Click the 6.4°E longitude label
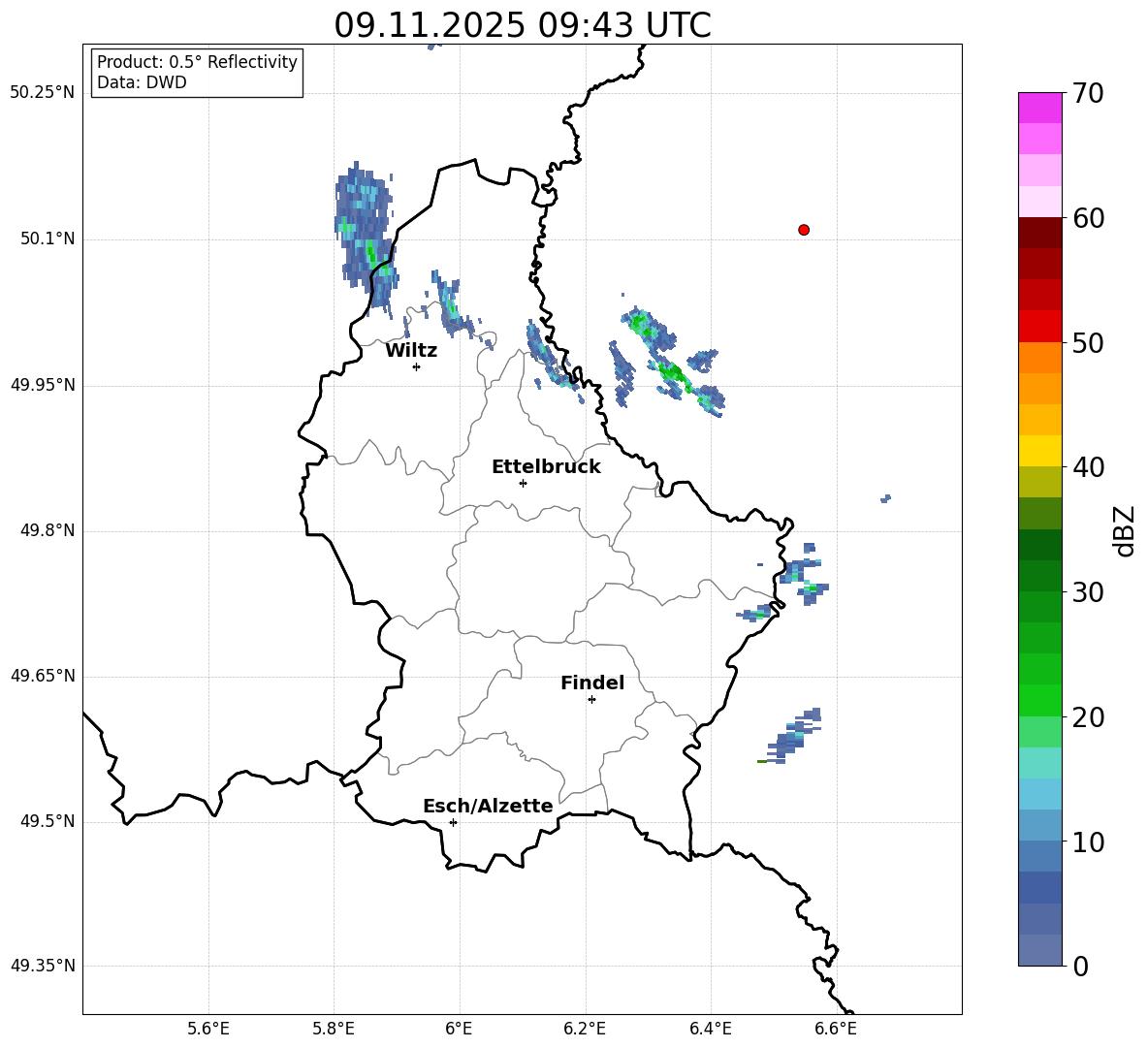 click(x=710, y=1029)
